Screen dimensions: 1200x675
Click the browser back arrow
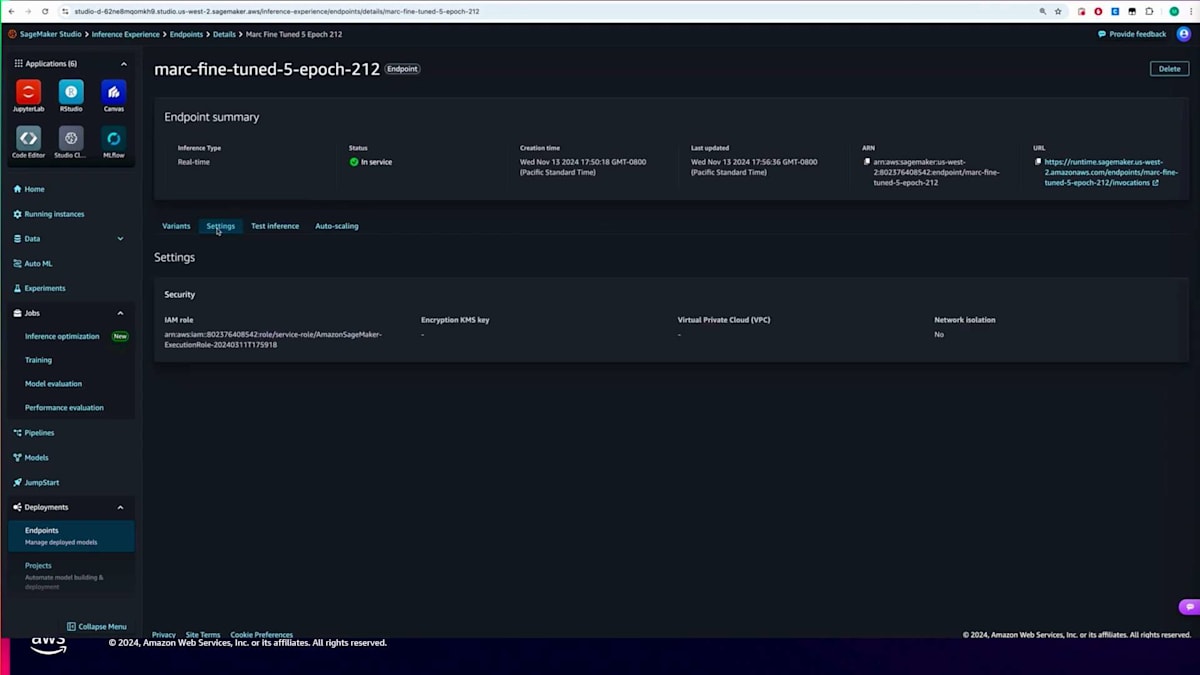point(11,11)
